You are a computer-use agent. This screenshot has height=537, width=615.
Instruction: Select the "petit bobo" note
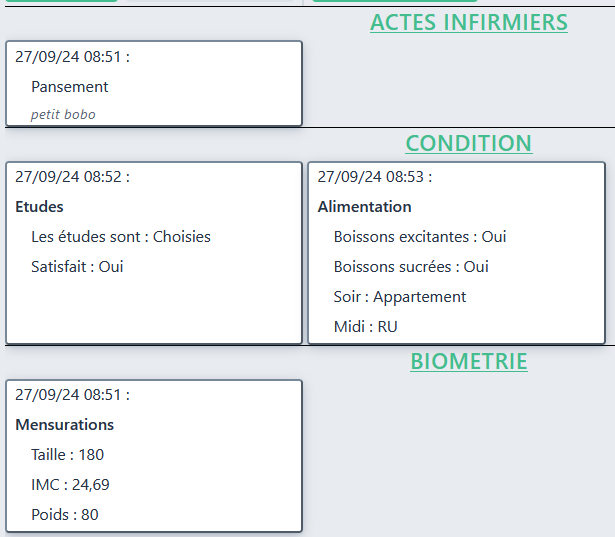63,114
